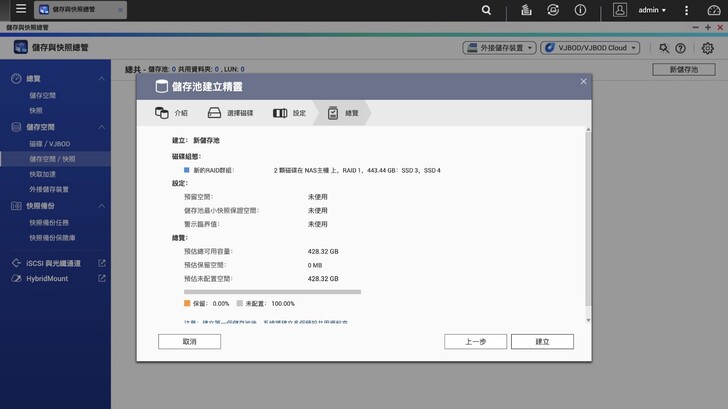This screenshot has width=728, height=409.
Task: Click the help question mark icon
Action: pos(681,48)
